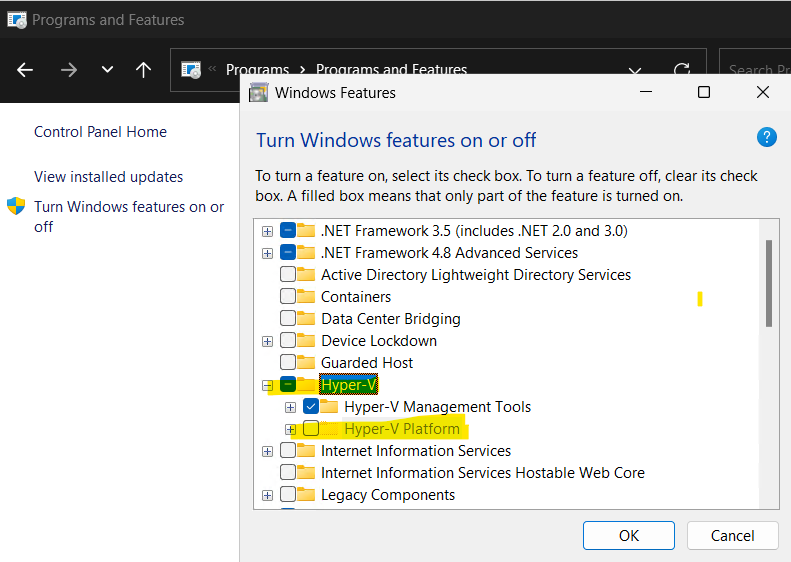Close the Windows Features dialog
This screenshot has width=791, height=562.
(763, 92)
